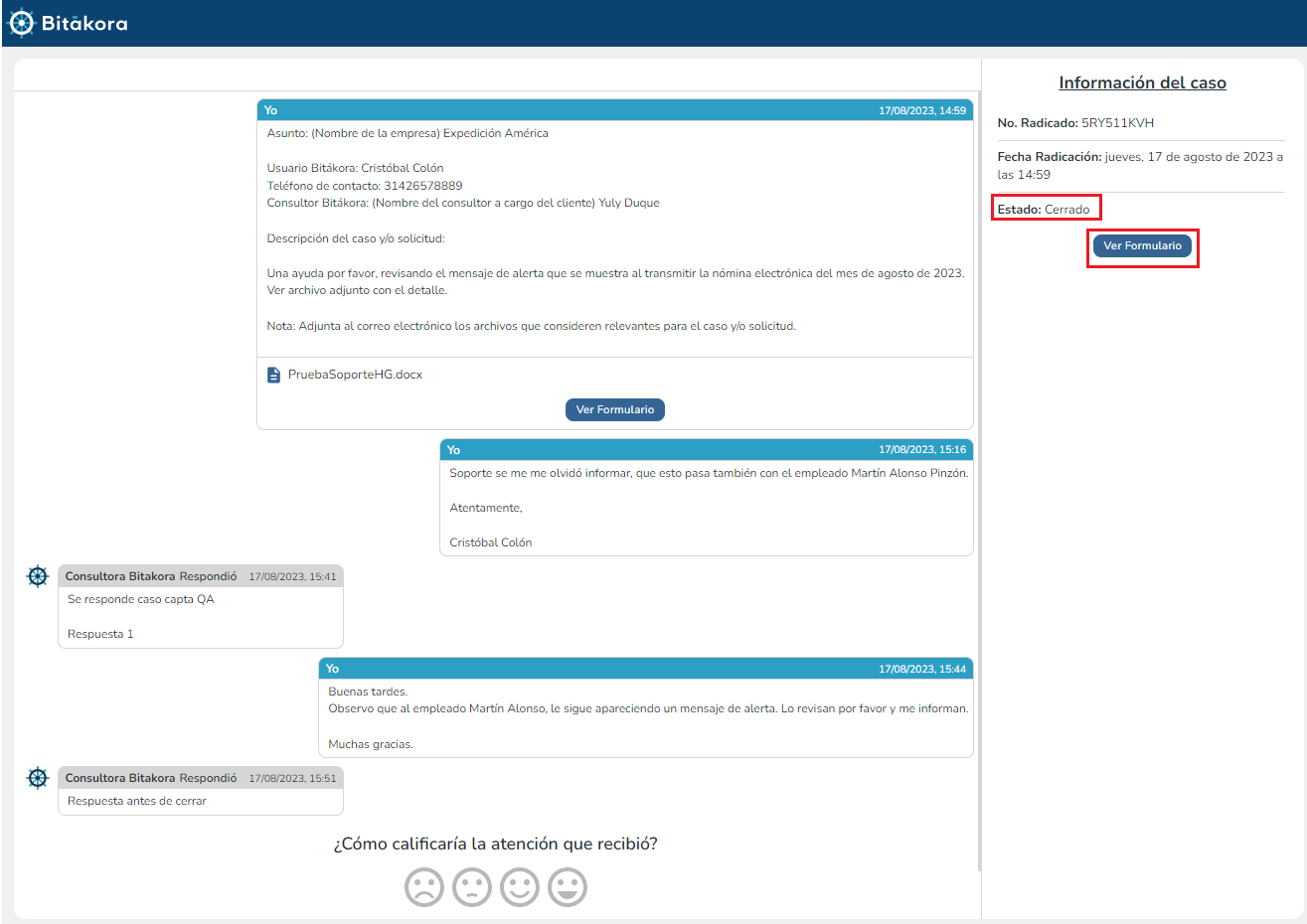Click the Consultora Bitakora header at 15:51

click(201, 778)
